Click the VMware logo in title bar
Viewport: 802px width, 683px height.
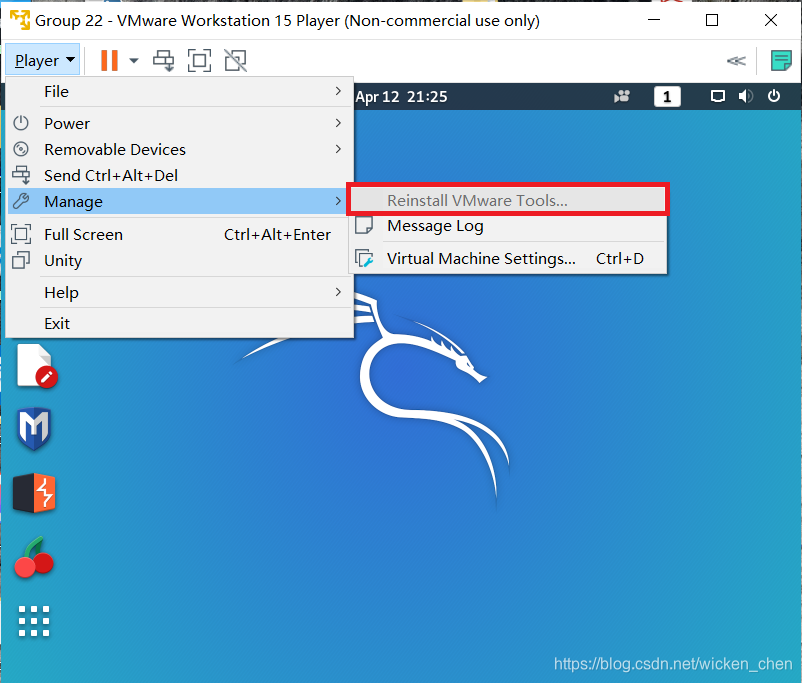point(20,20)
